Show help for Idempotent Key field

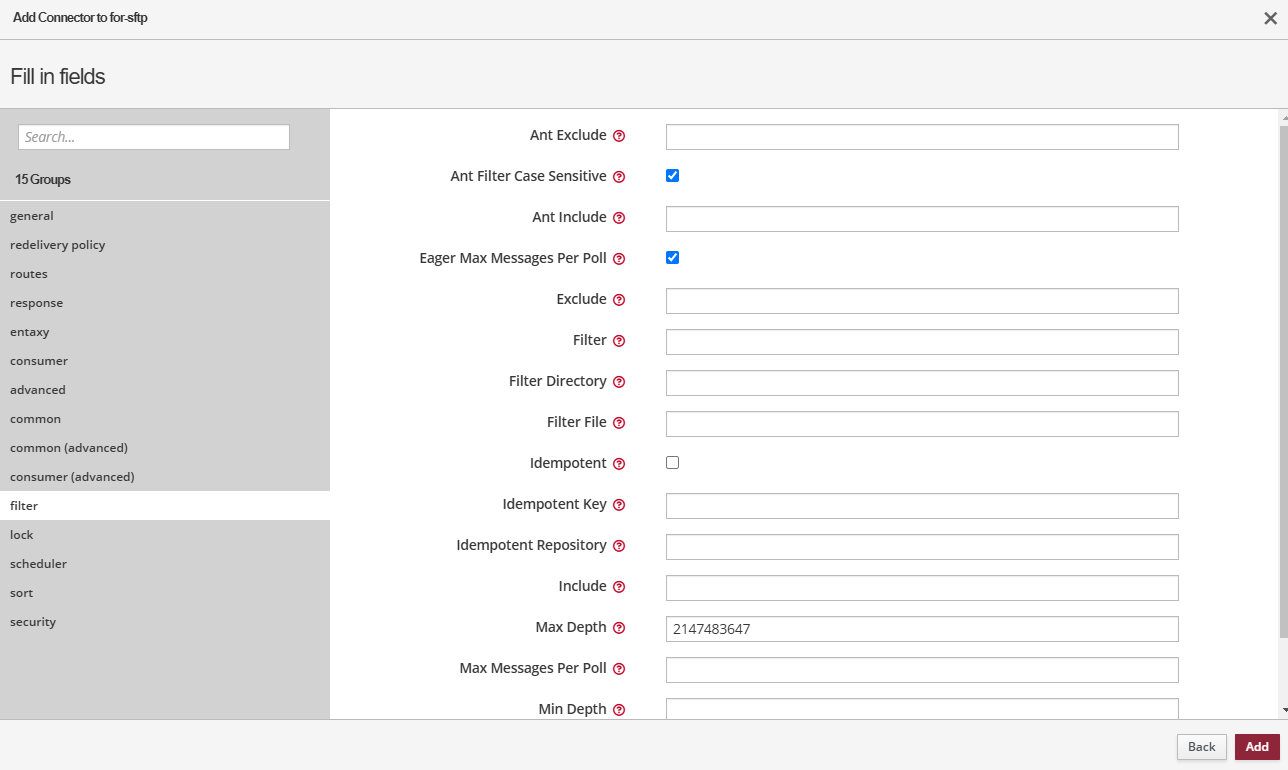(619, 505)
